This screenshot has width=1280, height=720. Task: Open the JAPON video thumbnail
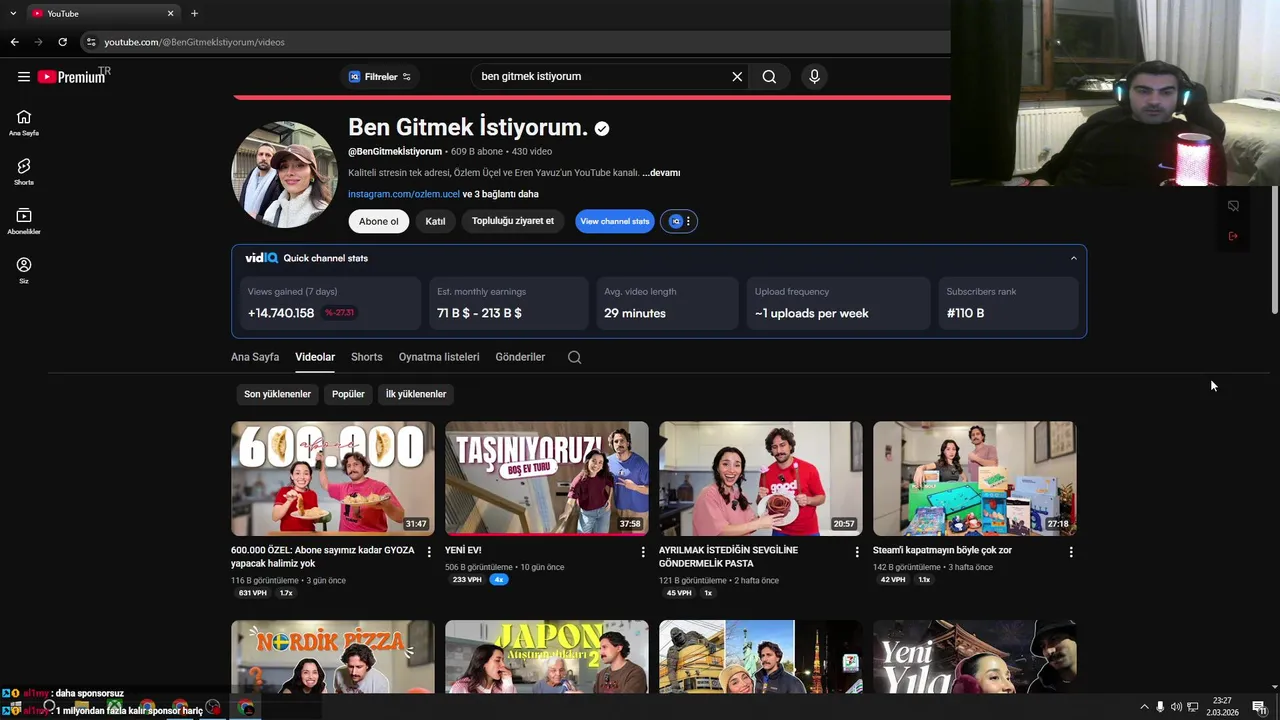click(547, 656)
